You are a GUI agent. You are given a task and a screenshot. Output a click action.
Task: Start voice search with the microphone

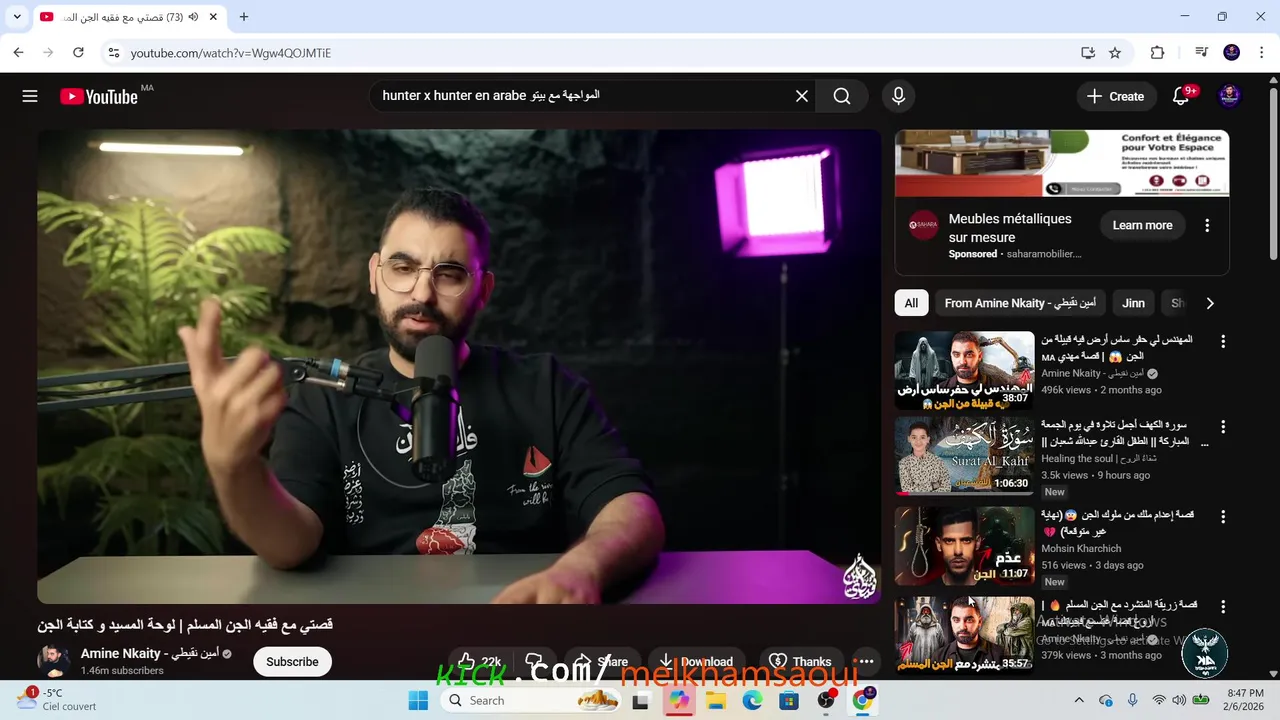point(898,96)
